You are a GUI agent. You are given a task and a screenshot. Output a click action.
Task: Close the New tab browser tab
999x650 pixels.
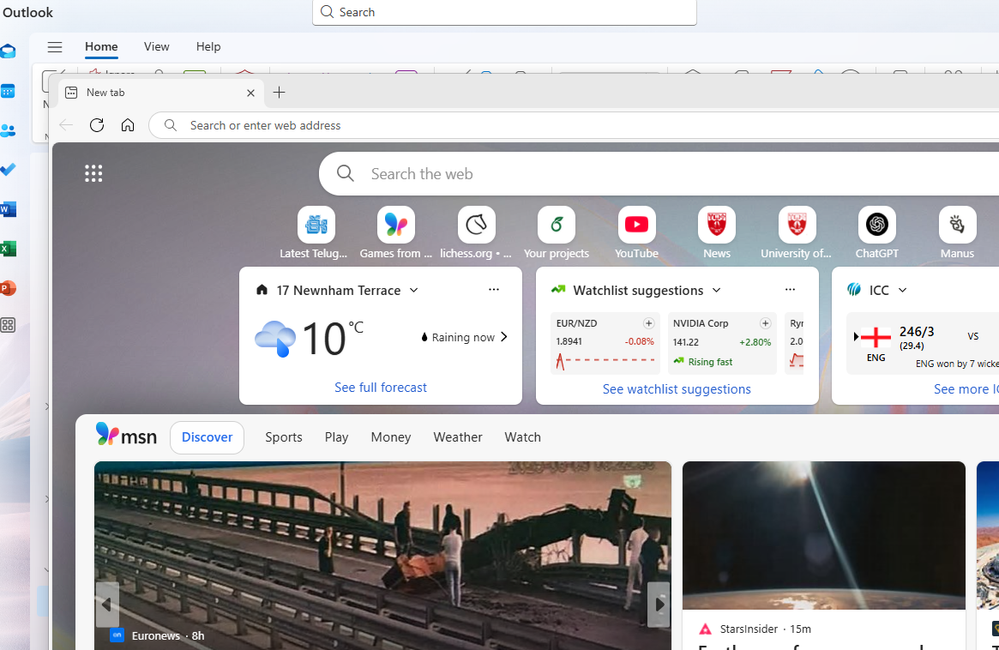[250, 93]
